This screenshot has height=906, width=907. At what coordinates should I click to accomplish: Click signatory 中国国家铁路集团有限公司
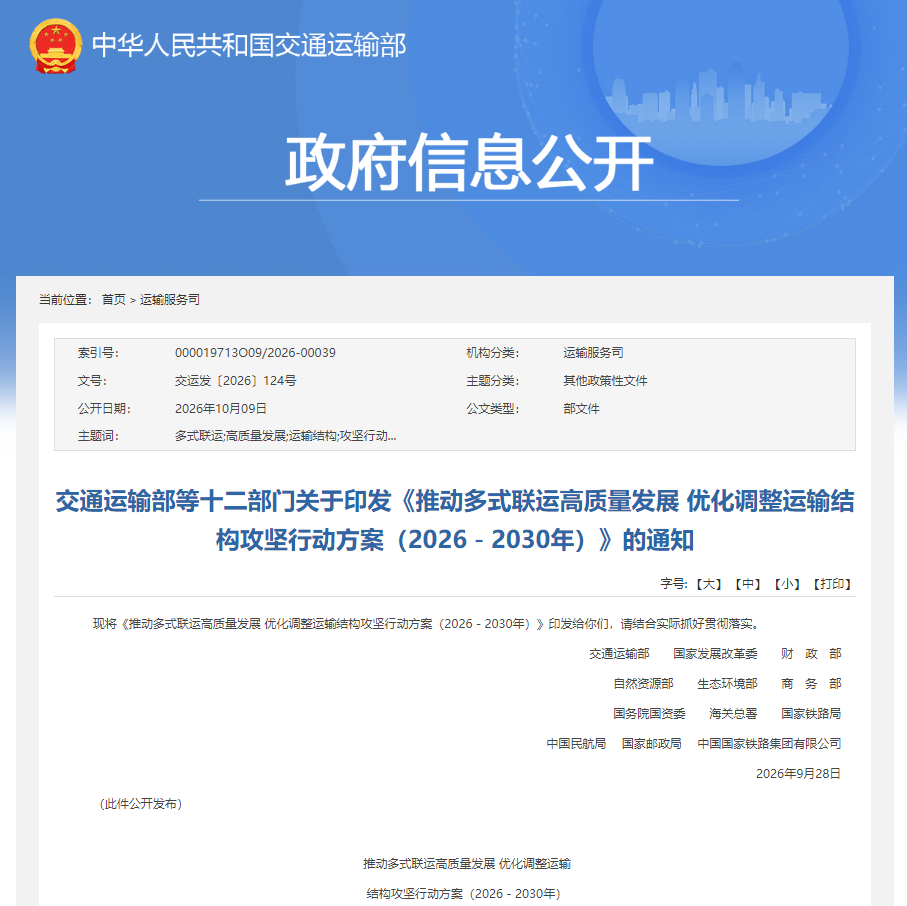tap(769, 743)
